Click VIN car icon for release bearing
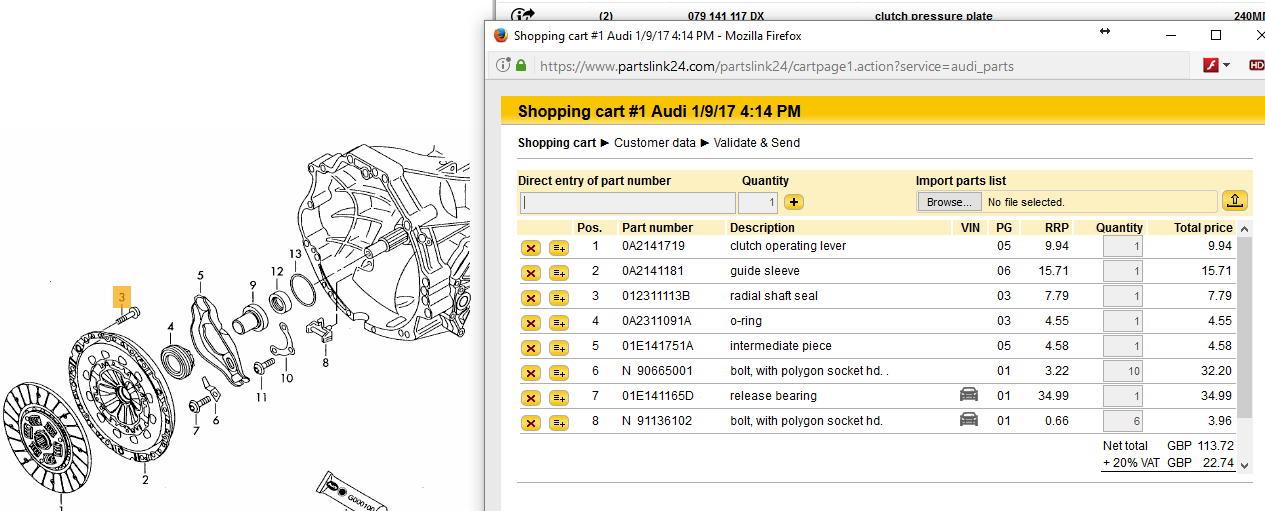The width and height of the screenshot is (1265, 511). 969,396
